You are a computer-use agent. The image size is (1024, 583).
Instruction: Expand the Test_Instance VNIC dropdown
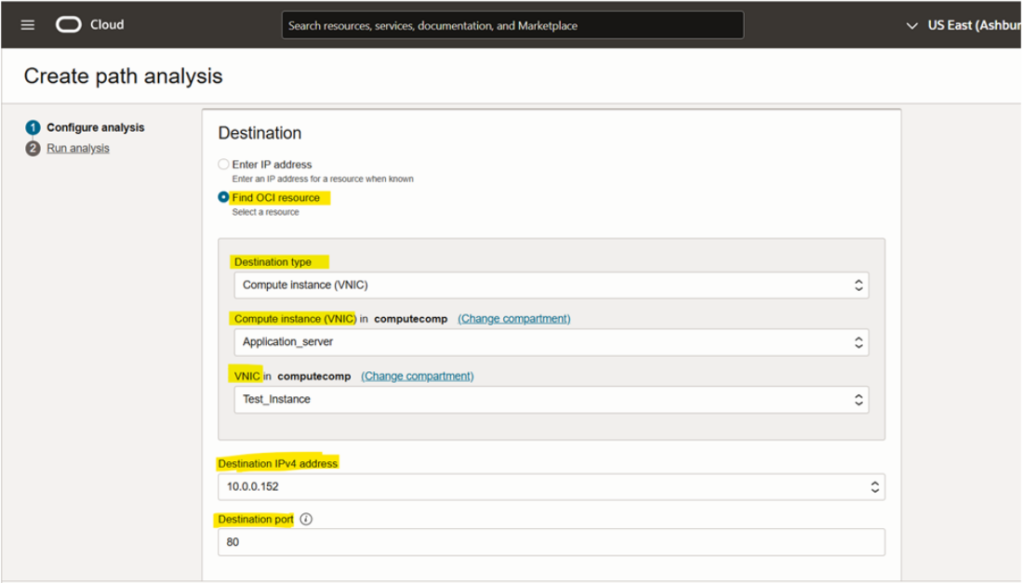coord(551,399)
